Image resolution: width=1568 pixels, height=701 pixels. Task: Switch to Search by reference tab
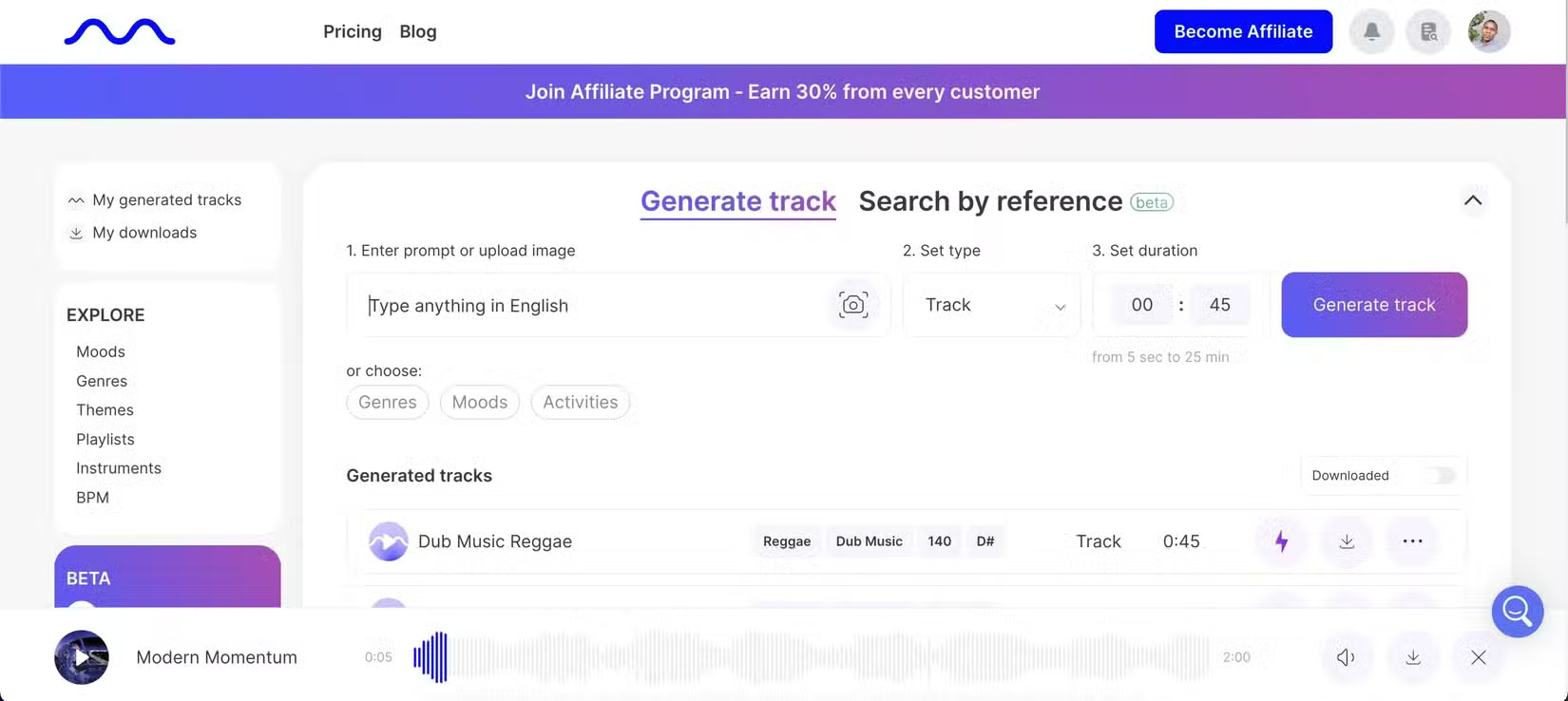tap(990, 201)
